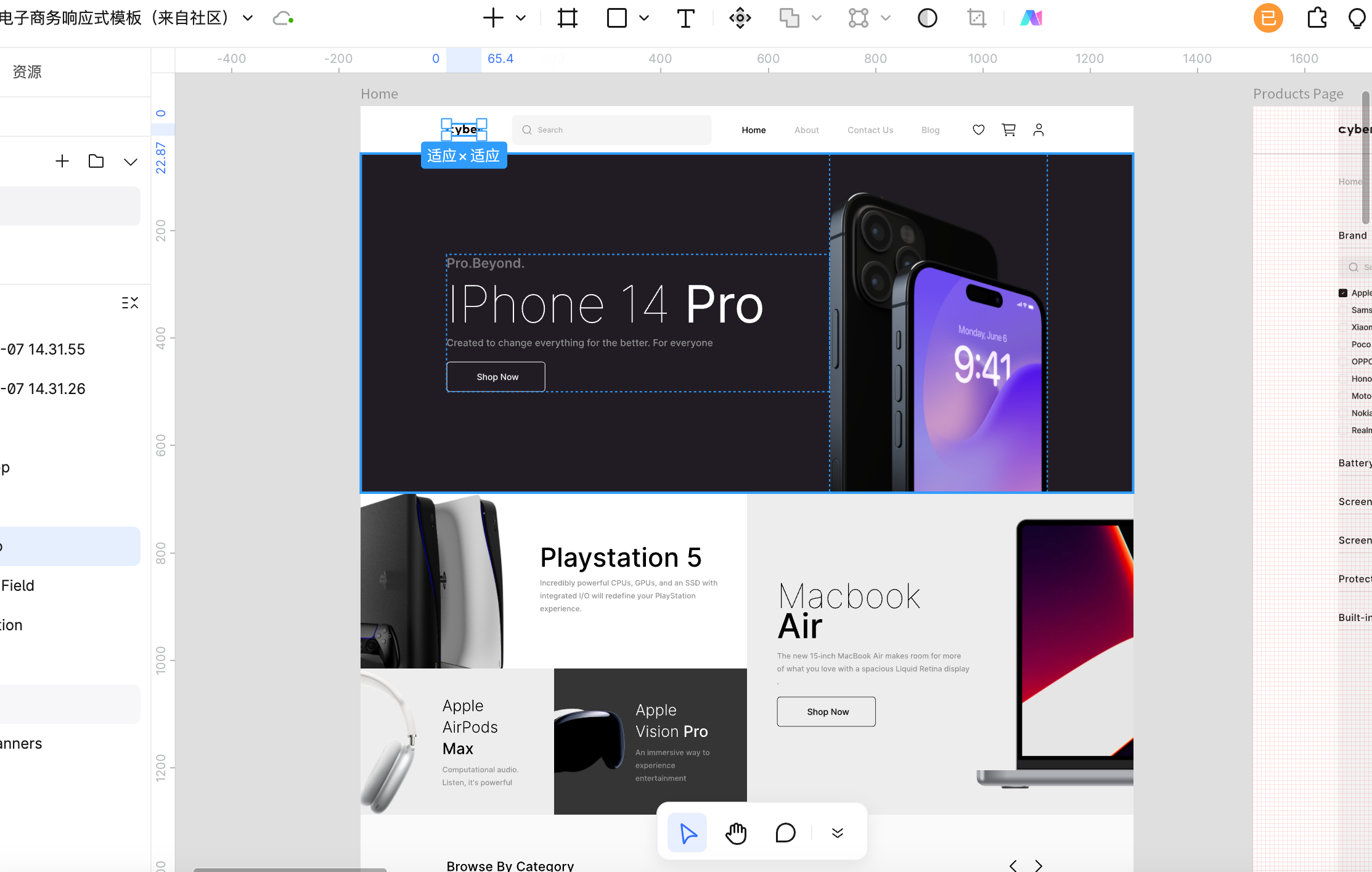The image size is (1372, 872).
Task: Click the Contact Us nav link
Action: [870, 130]
